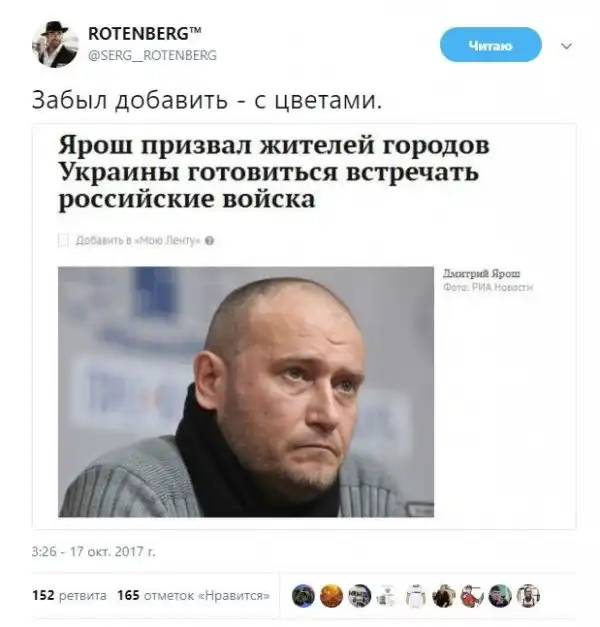This screenshot has height=627, width=600.
Task: Open the fourth pale liker avatar
Action: coord(387,596)
